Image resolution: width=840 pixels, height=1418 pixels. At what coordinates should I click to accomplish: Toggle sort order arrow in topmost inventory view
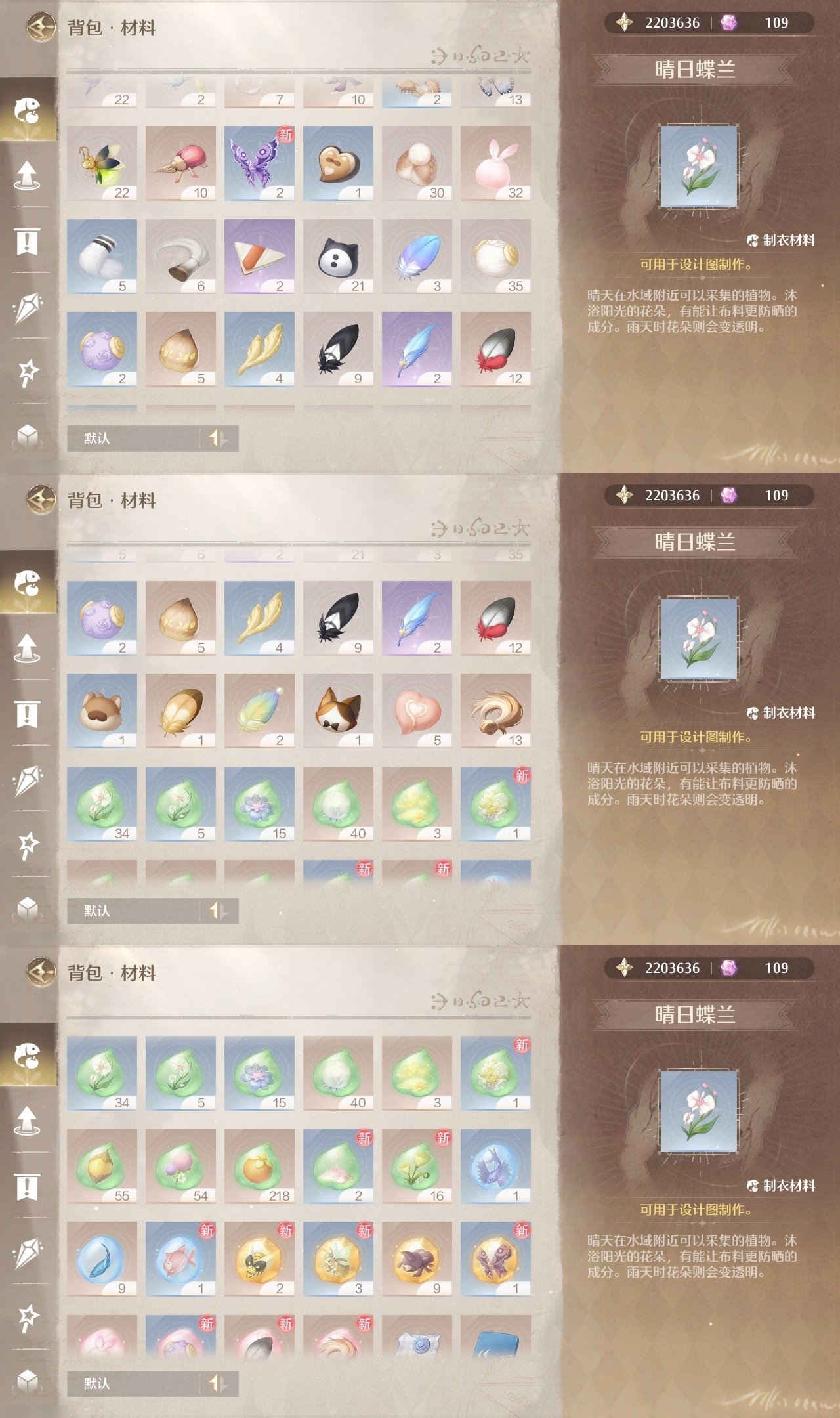(x=217, y=438)
